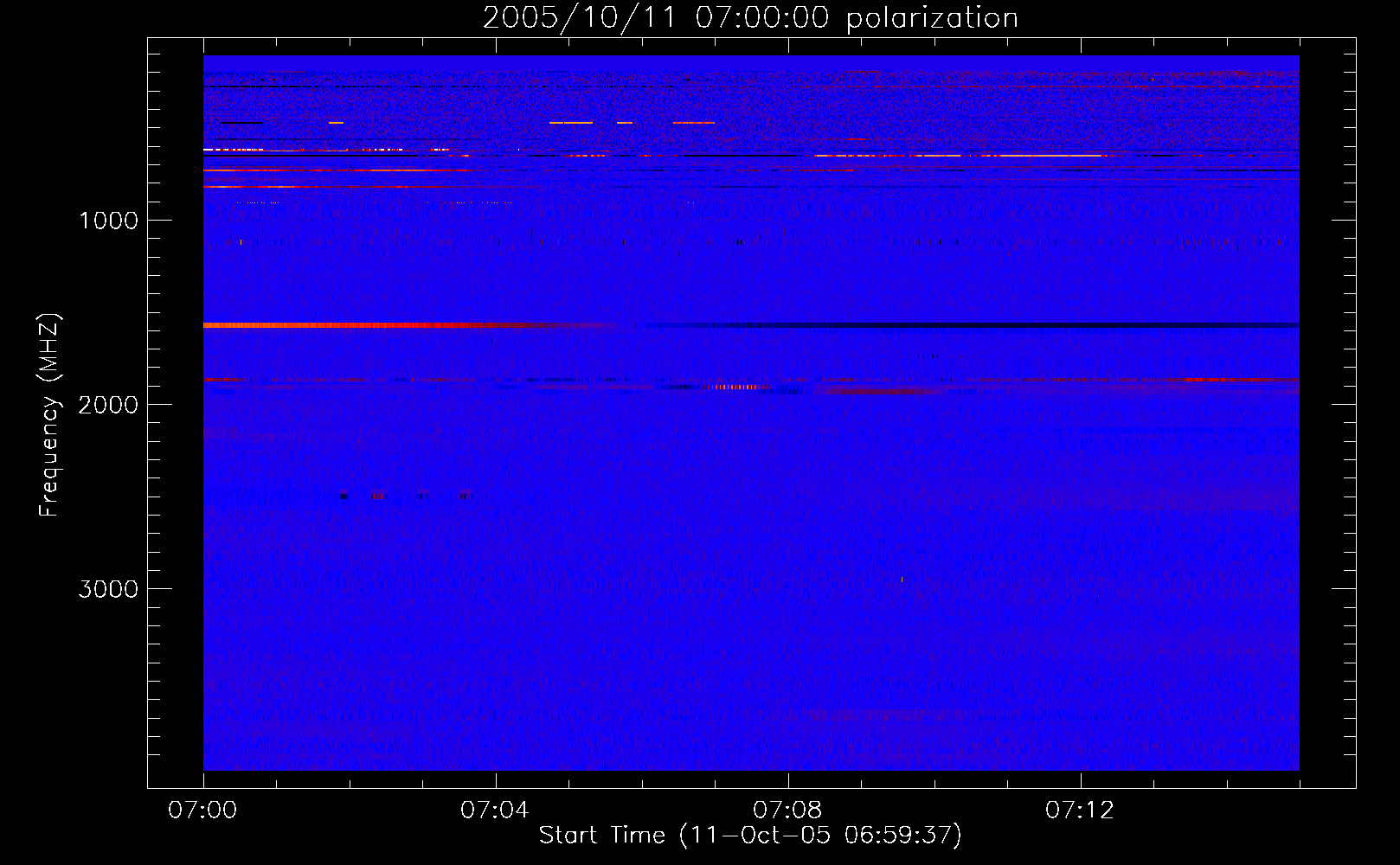
Task: Click the 2000 frequency tick label
Action: tap(108, 405)
